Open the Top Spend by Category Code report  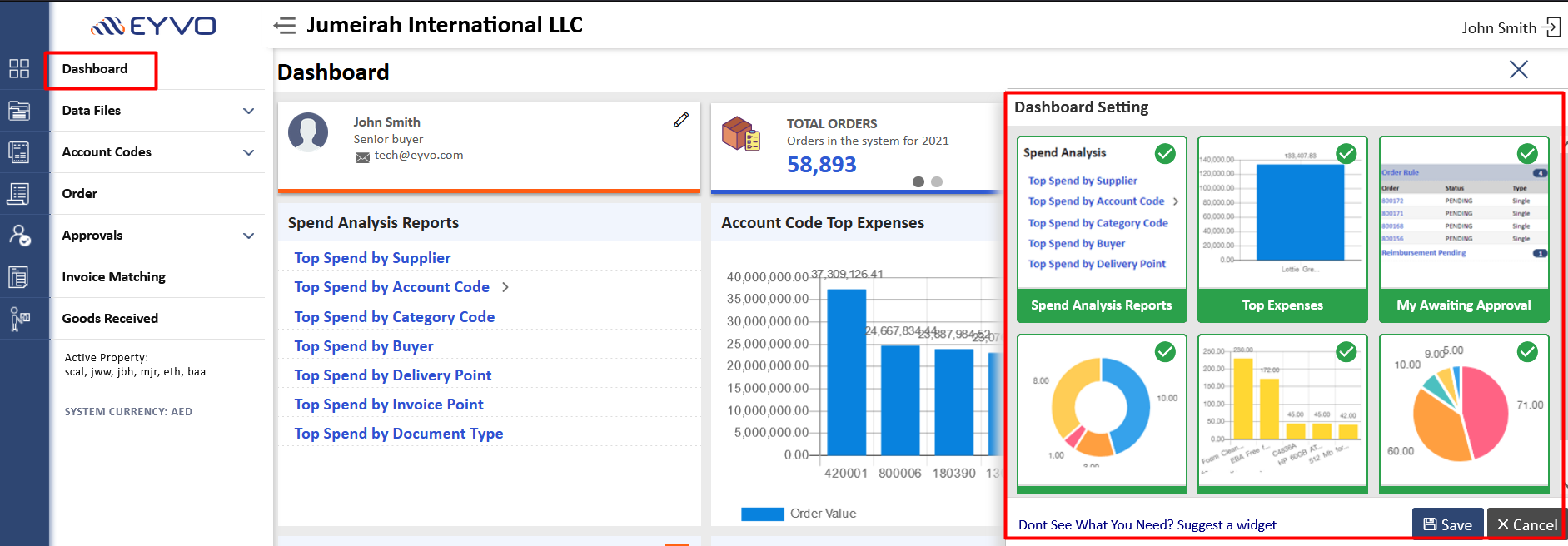394,317
